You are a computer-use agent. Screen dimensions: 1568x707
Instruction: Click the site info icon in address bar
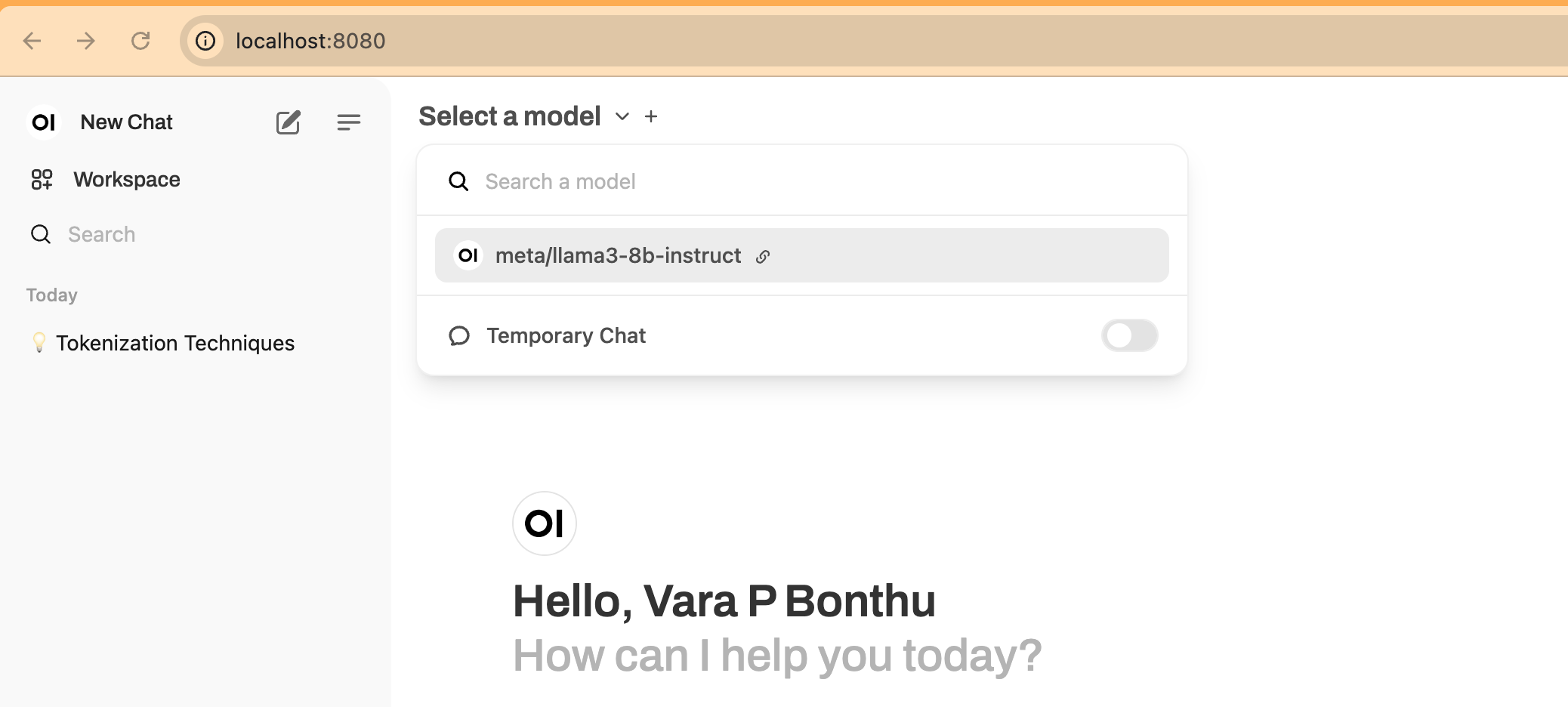coord(205,41)
